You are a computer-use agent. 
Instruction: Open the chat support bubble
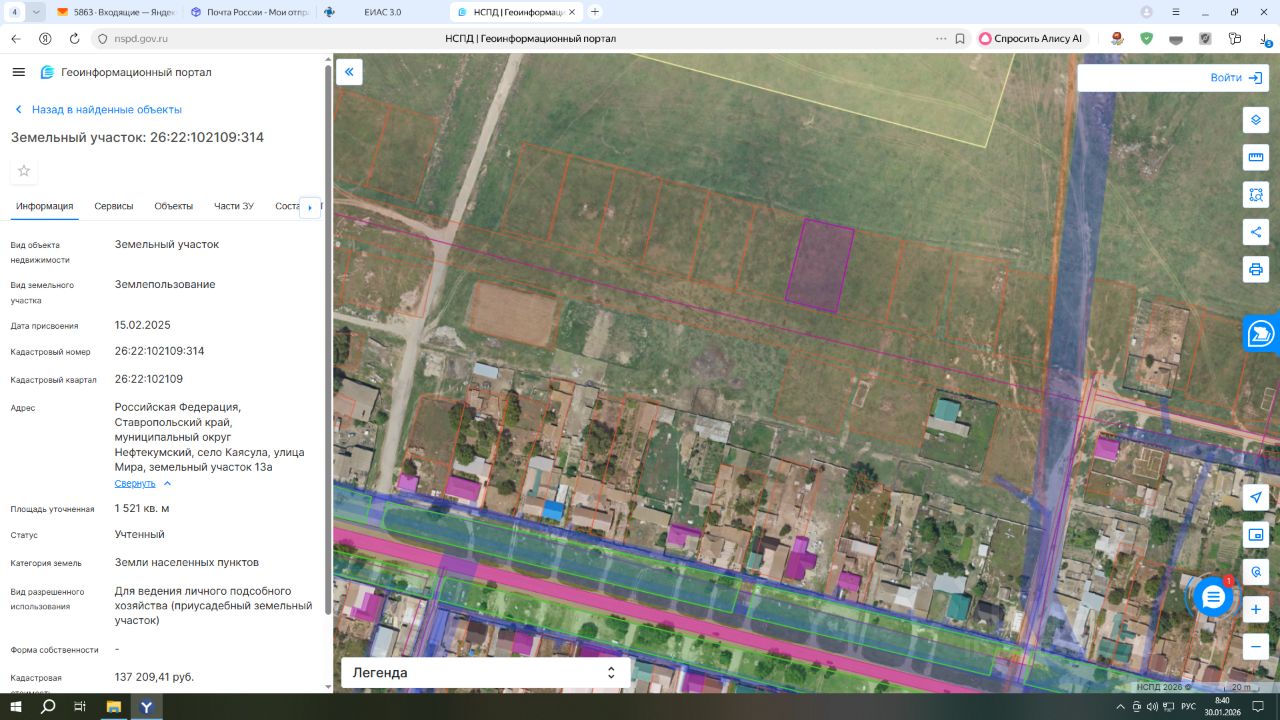click(x=1213, y=597)
